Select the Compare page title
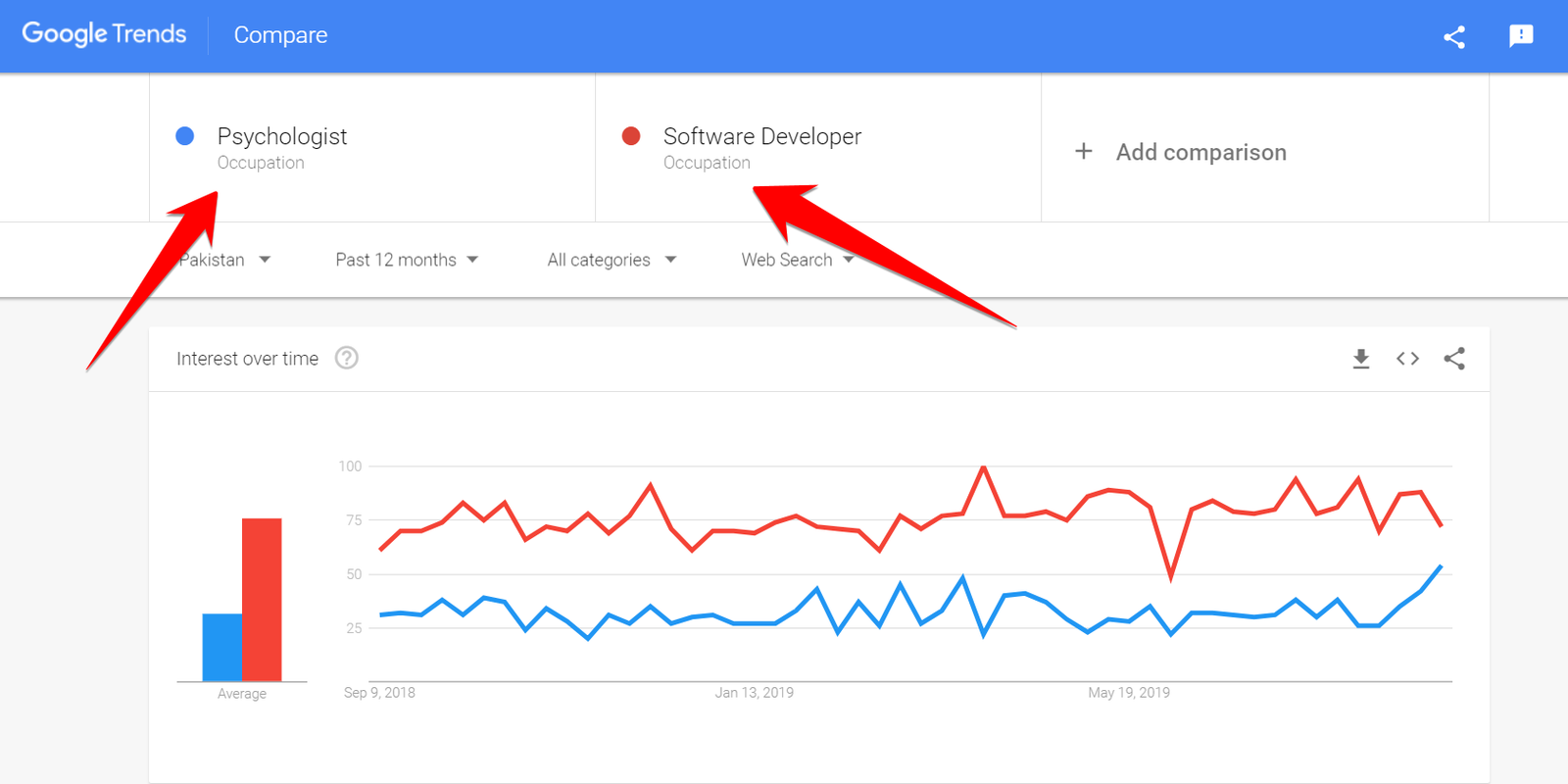The image size is (1568, 784). pos(280,35)
